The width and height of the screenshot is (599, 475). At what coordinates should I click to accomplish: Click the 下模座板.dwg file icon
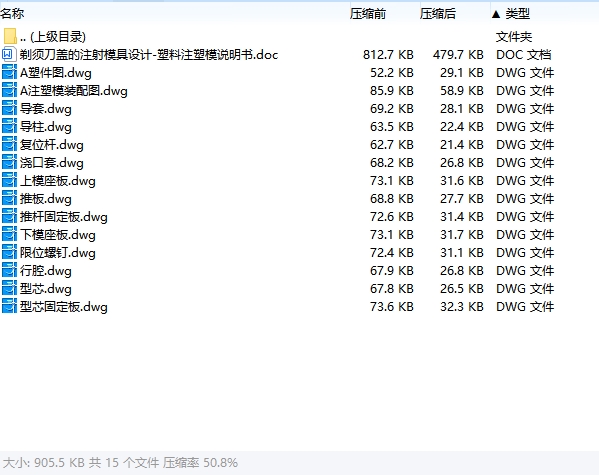click(x=9, y=235)
